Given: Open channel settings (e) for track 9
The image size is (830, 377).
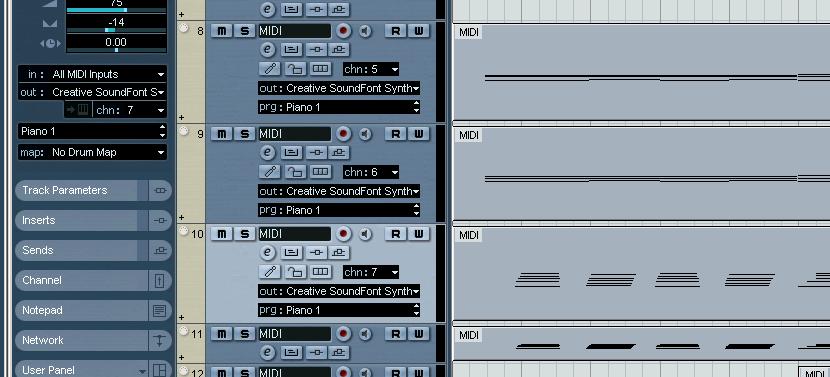Looking at the screenshot, I should (x=268, y=152).
